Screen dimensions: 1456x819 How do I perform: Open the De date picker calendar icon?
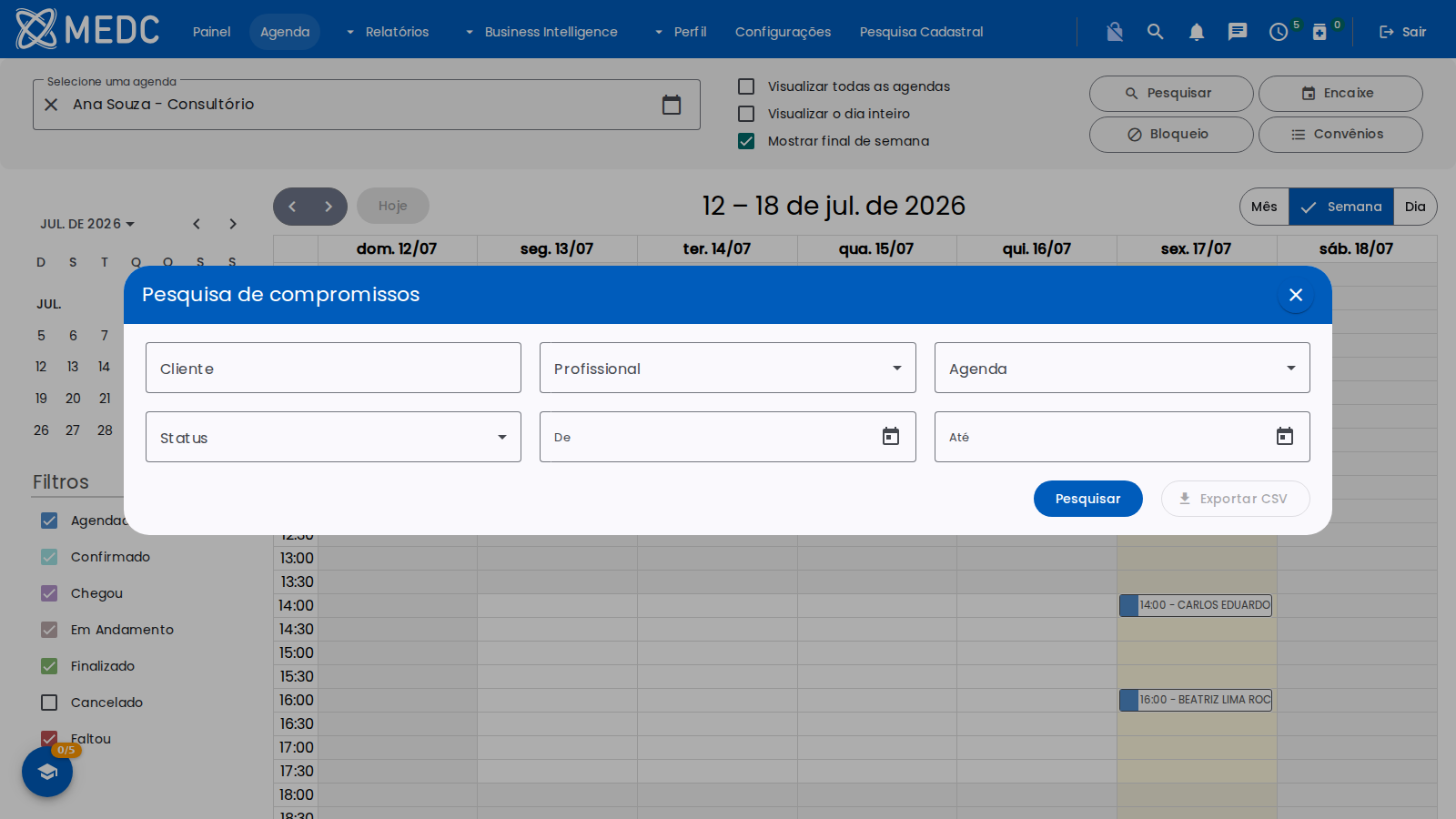coord(891,437)
